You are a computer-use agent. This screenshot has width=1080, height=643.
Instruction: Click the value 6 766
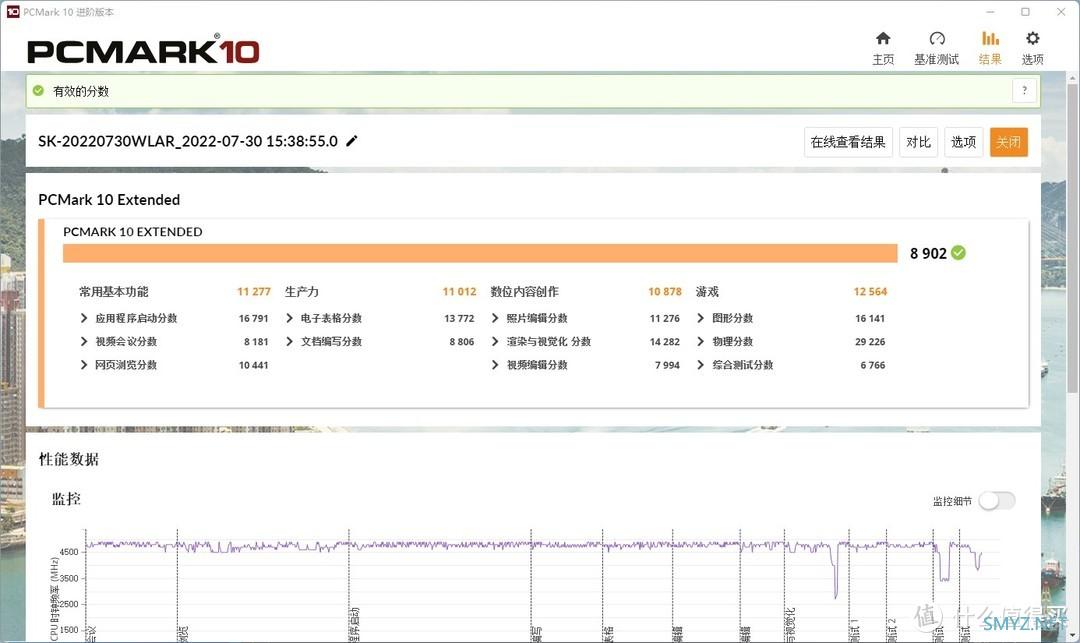[873, 365]
